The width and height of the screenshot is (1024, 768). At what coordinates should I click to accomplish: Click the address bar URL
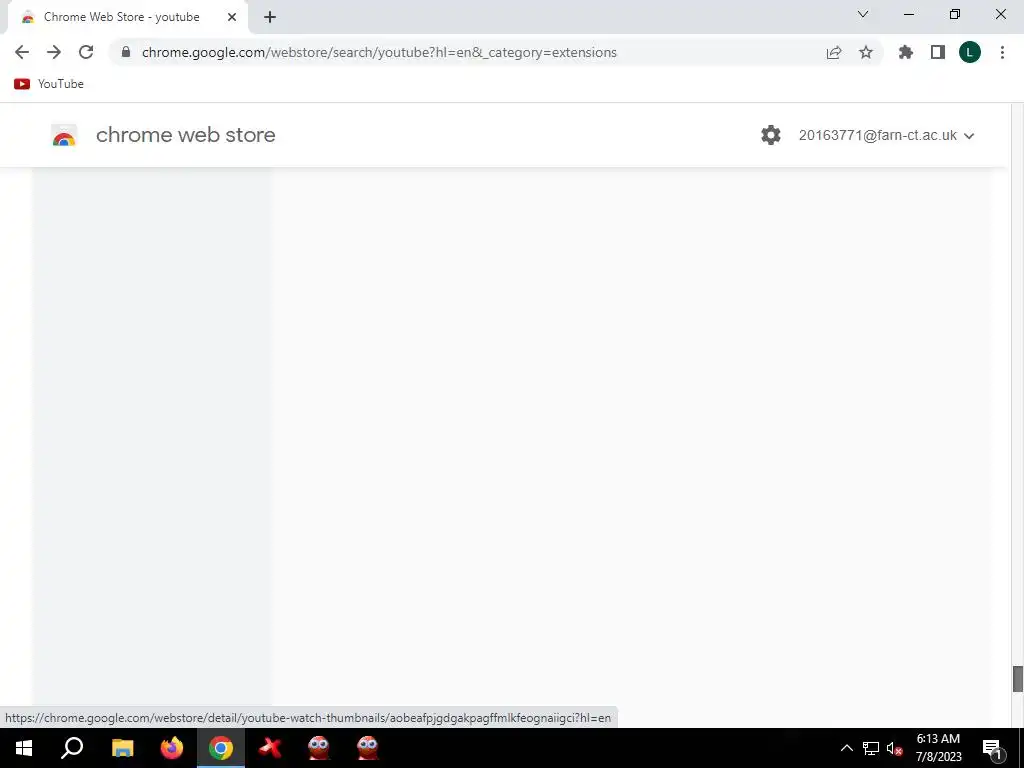[379, 52]
